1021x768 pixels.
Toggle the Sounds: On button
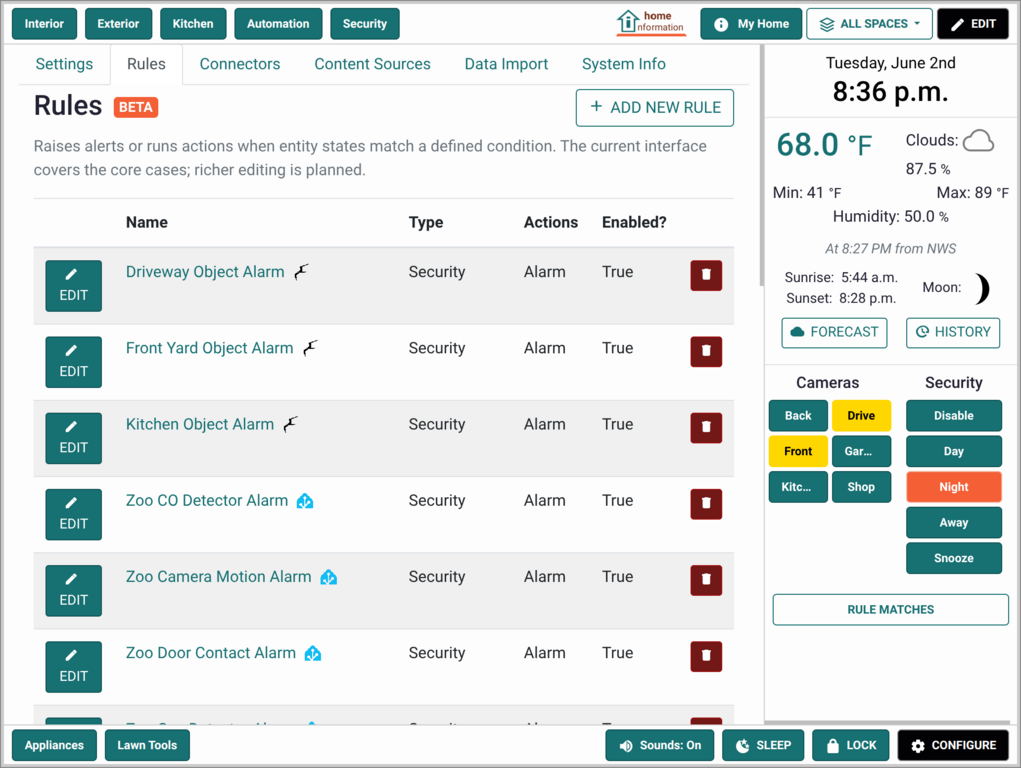659,745
